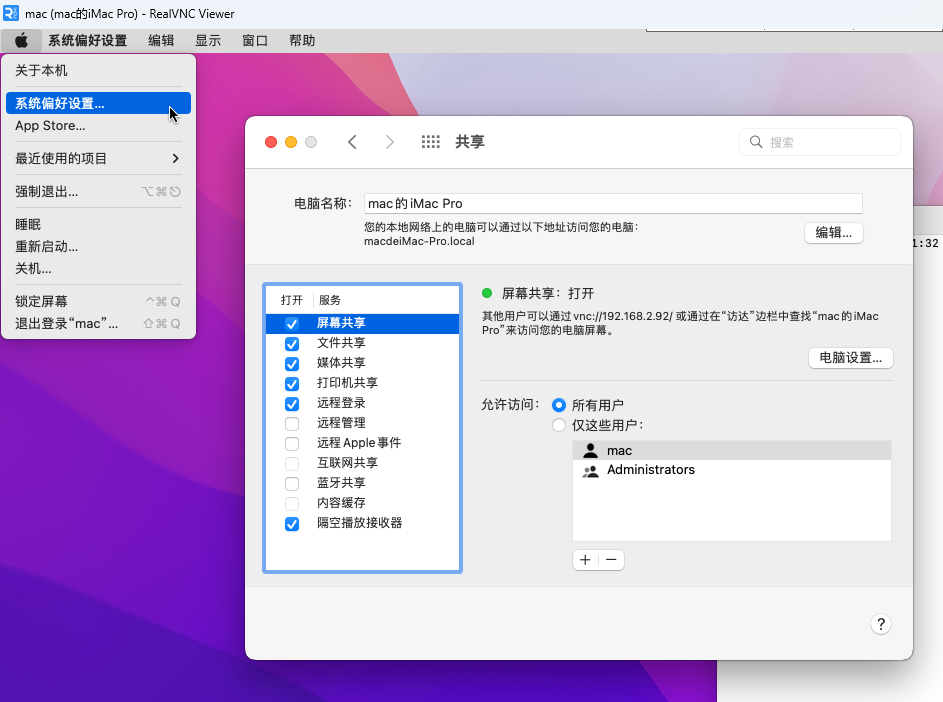Select the 远程登录 service label
The width and height of the screenshot is (943, 702).
(x=341, y=403)
